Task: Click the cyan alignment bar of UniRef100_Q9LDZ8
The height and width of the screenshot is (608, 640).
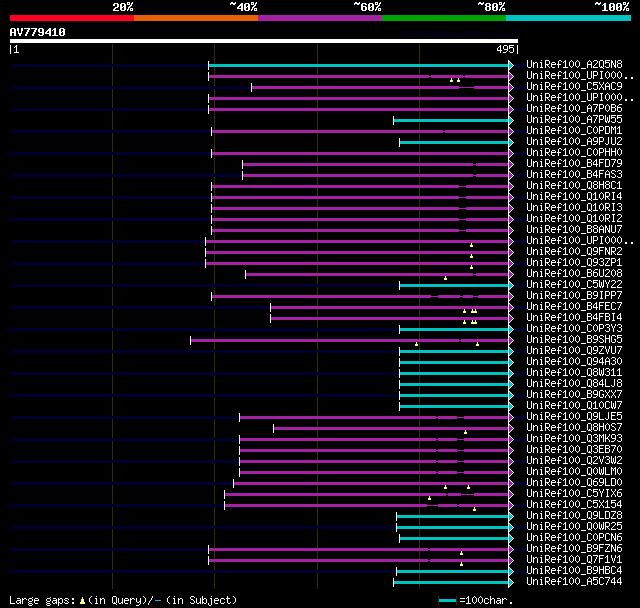Action: point(452,517)
